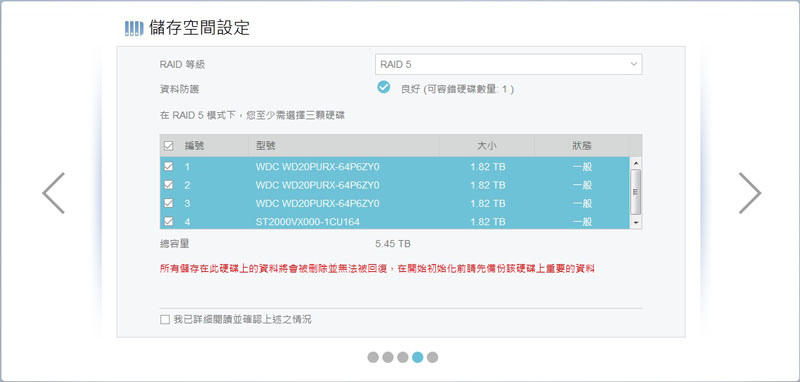Click disk 2 size 1.82 TB
Screen dimensions: 800x382
click(488, 185)
